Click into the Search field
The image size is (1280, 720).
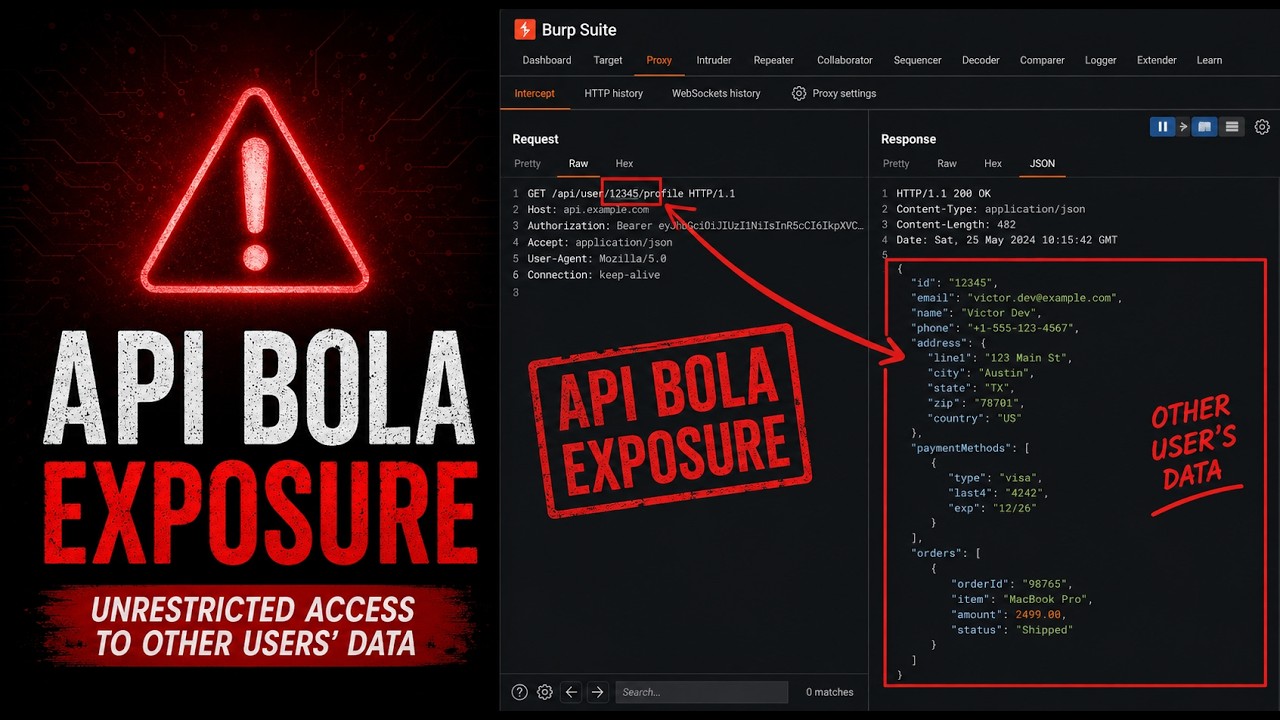[x=701, y=692]
